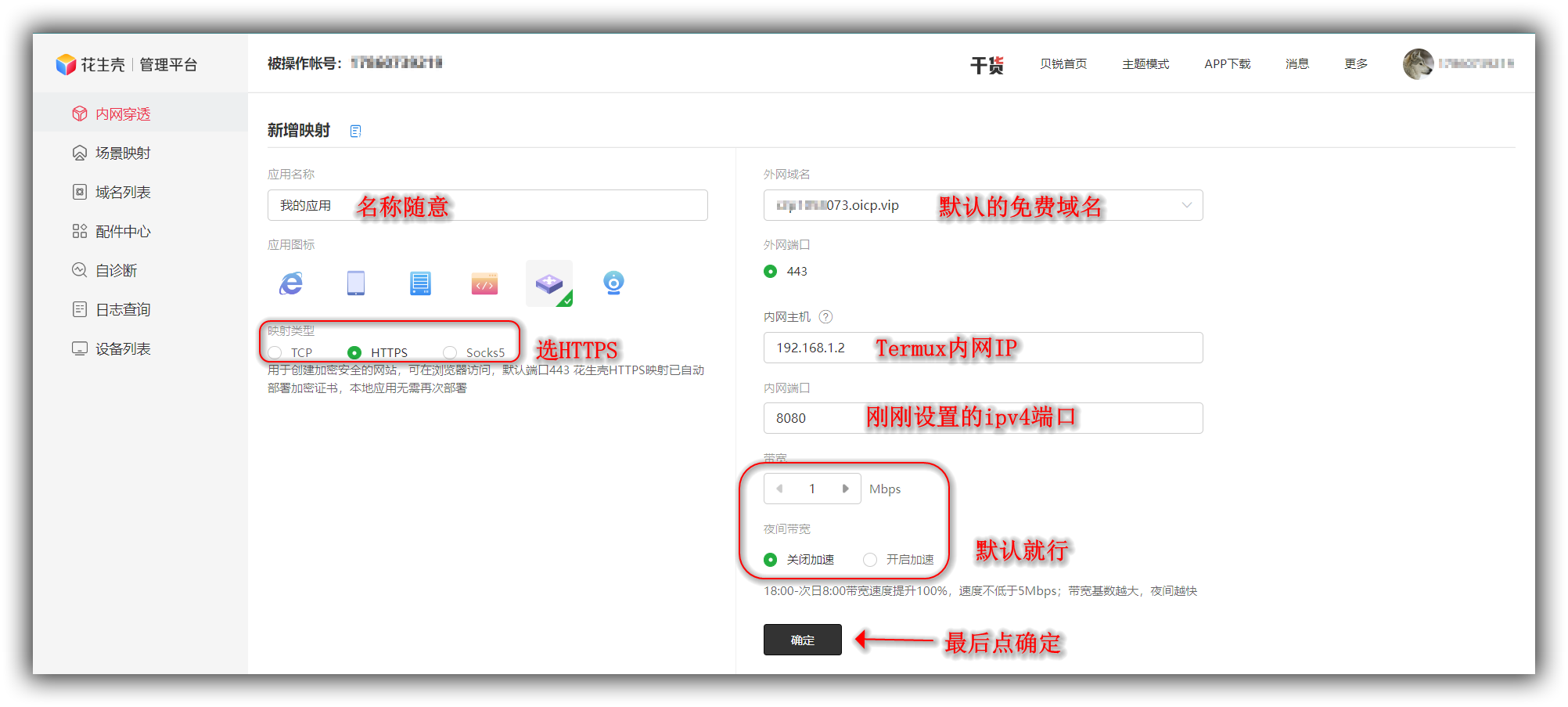Open the APP下载 link
1568x707 pixels.
point(1227,64)
